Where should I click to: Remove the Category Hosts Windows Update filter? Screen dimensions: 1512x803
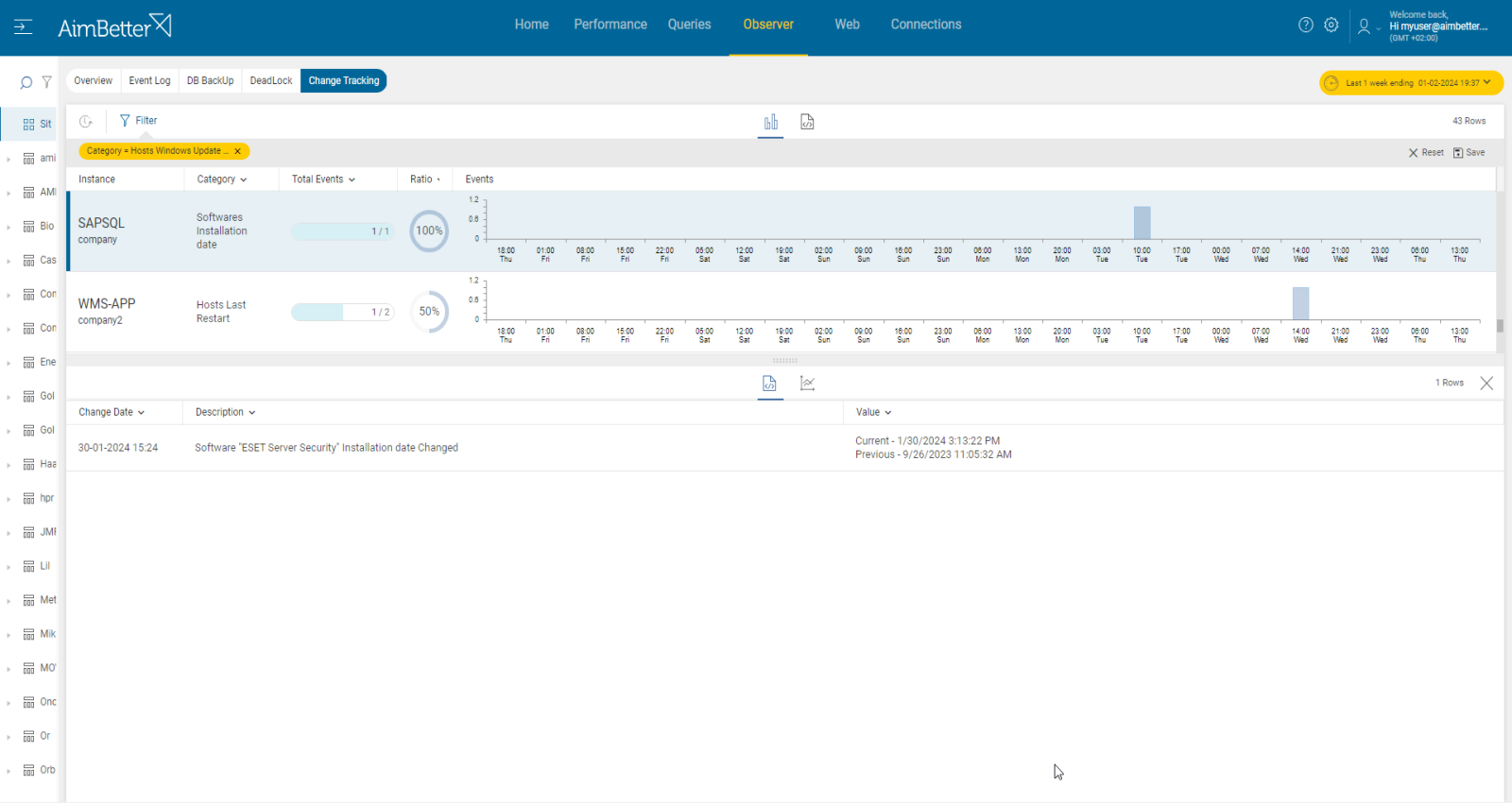238,151
